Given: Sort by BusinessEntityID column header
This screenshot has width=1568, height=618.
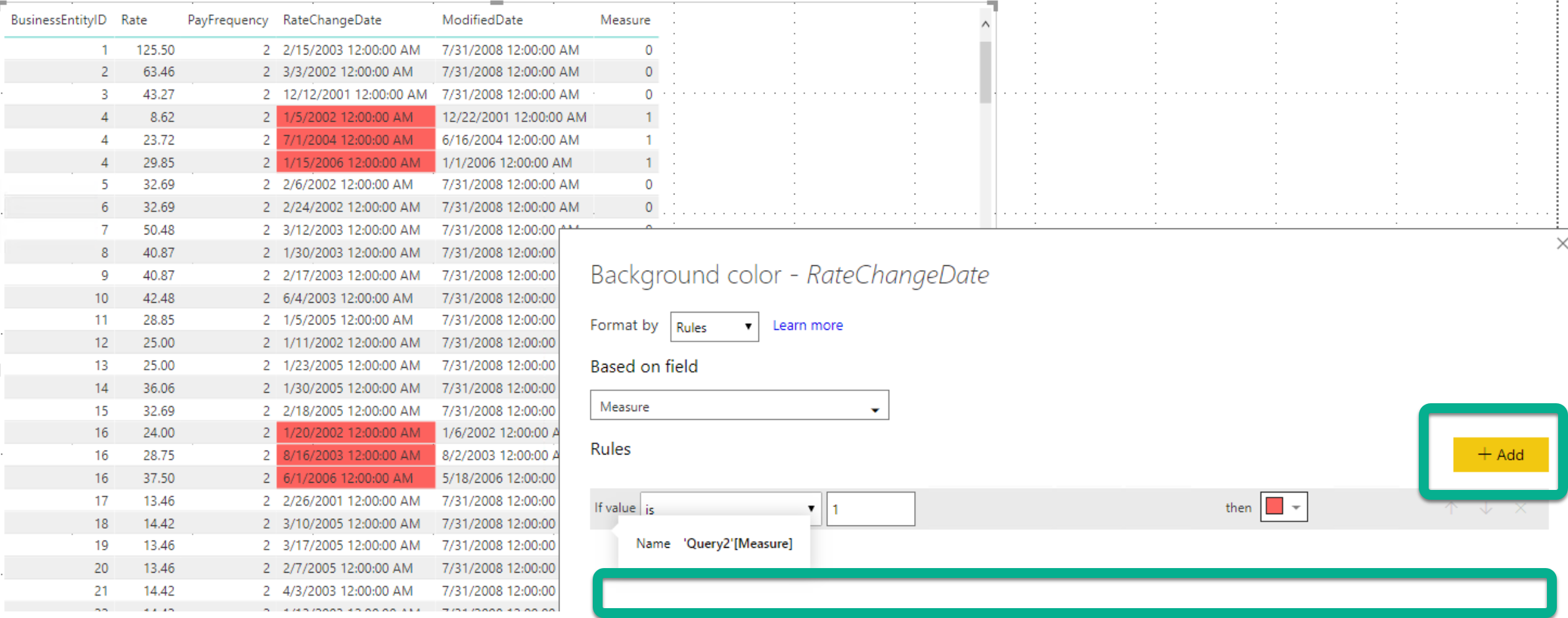Looking at the screenshot, I should pos(58,20).
